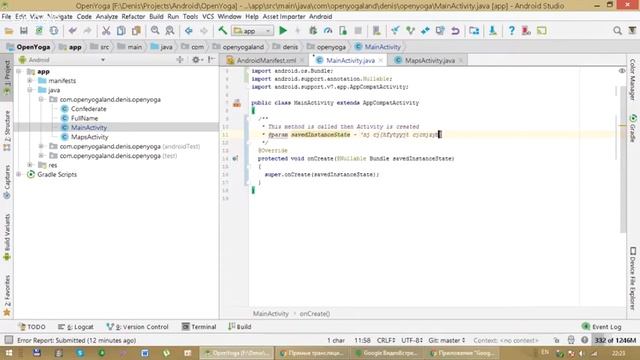Toggle the Project tool window tab

[7, 78]
